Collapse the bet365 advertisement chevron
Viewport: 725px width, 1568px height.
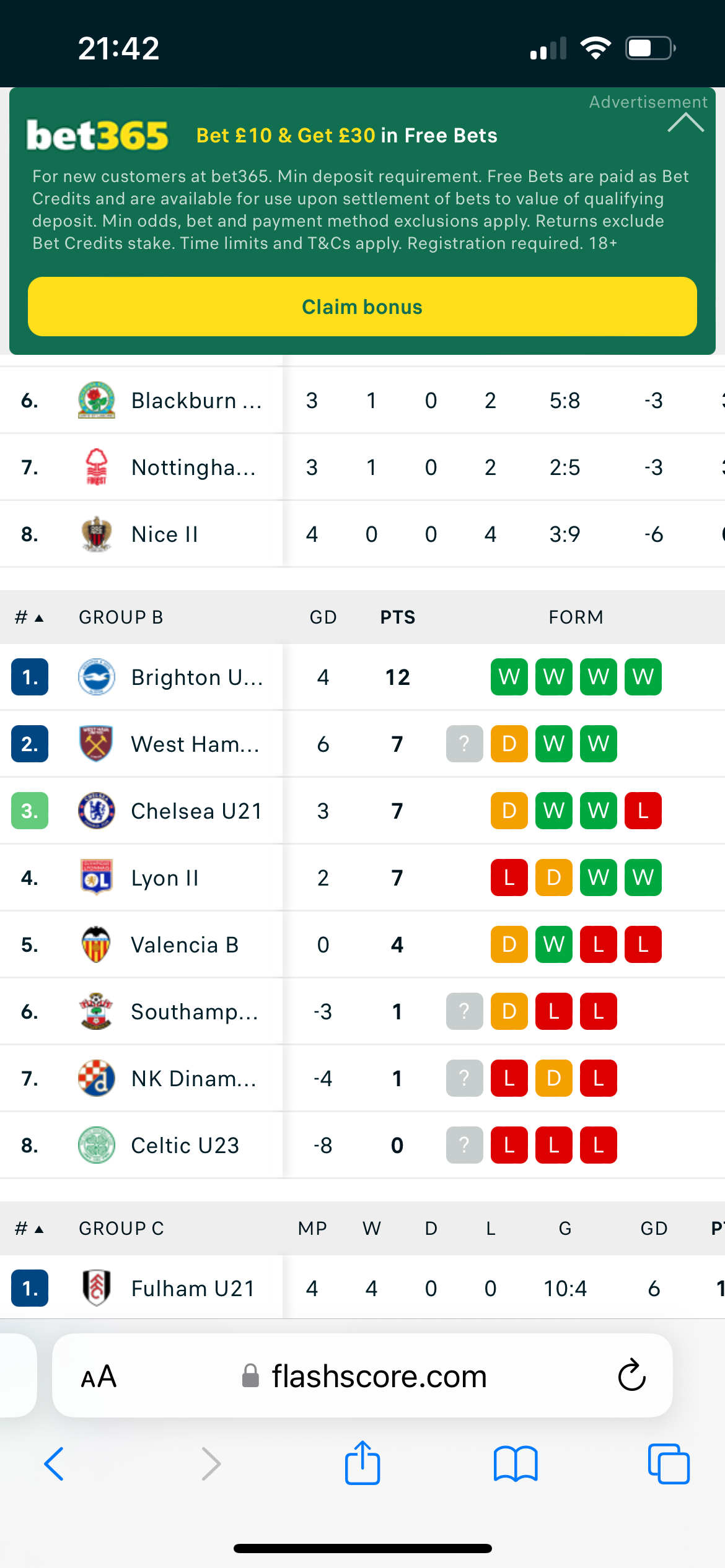[x=686, y=123]
